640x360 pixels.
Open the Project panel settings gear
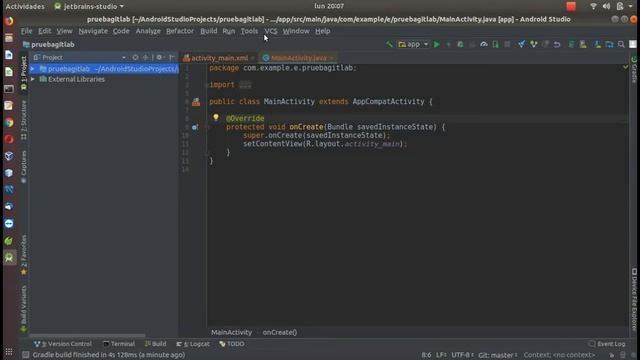pyautogui.click(x=159, y=58)
